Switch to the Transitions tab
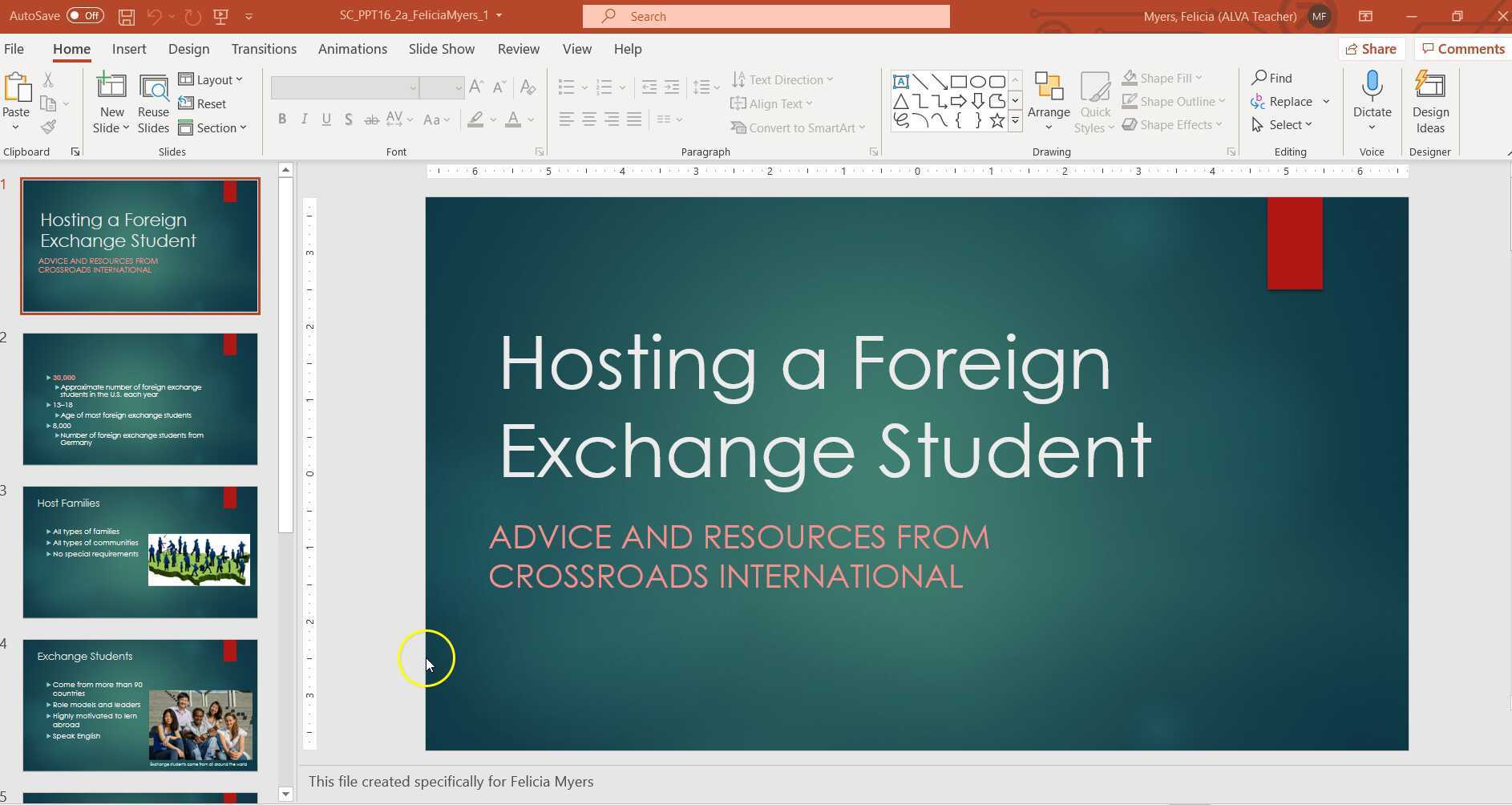 pyautogui.click(x=264, y=48)
